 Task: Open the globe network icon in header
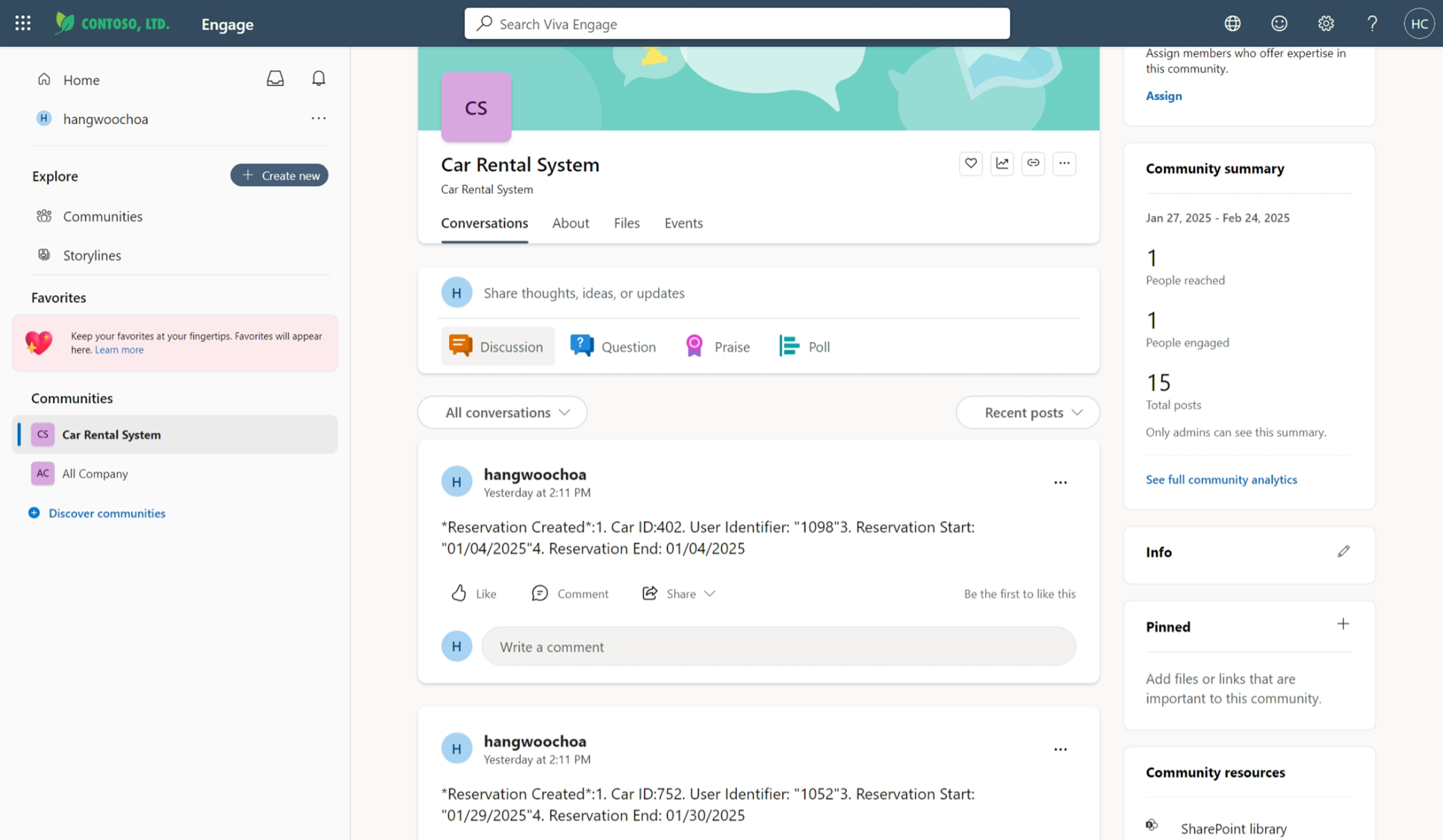click(1232, 23)
